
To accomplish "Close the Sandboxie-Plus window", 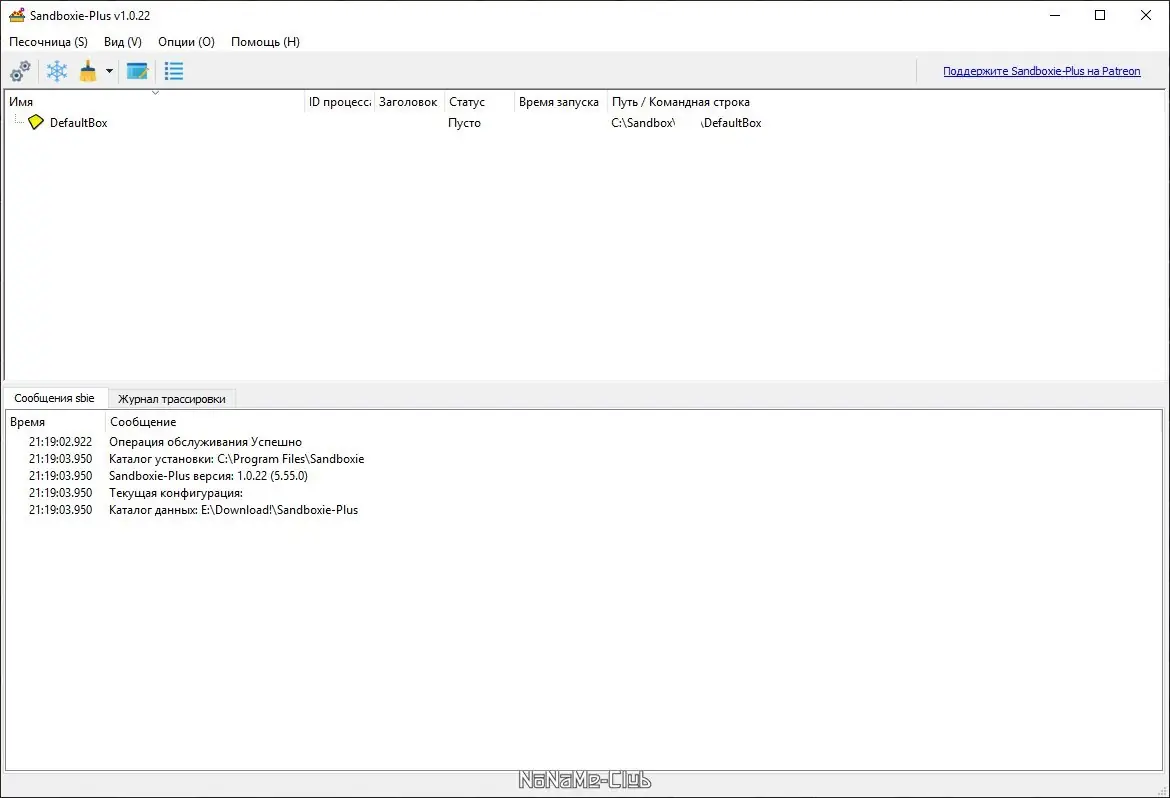I will point(1145,15).
